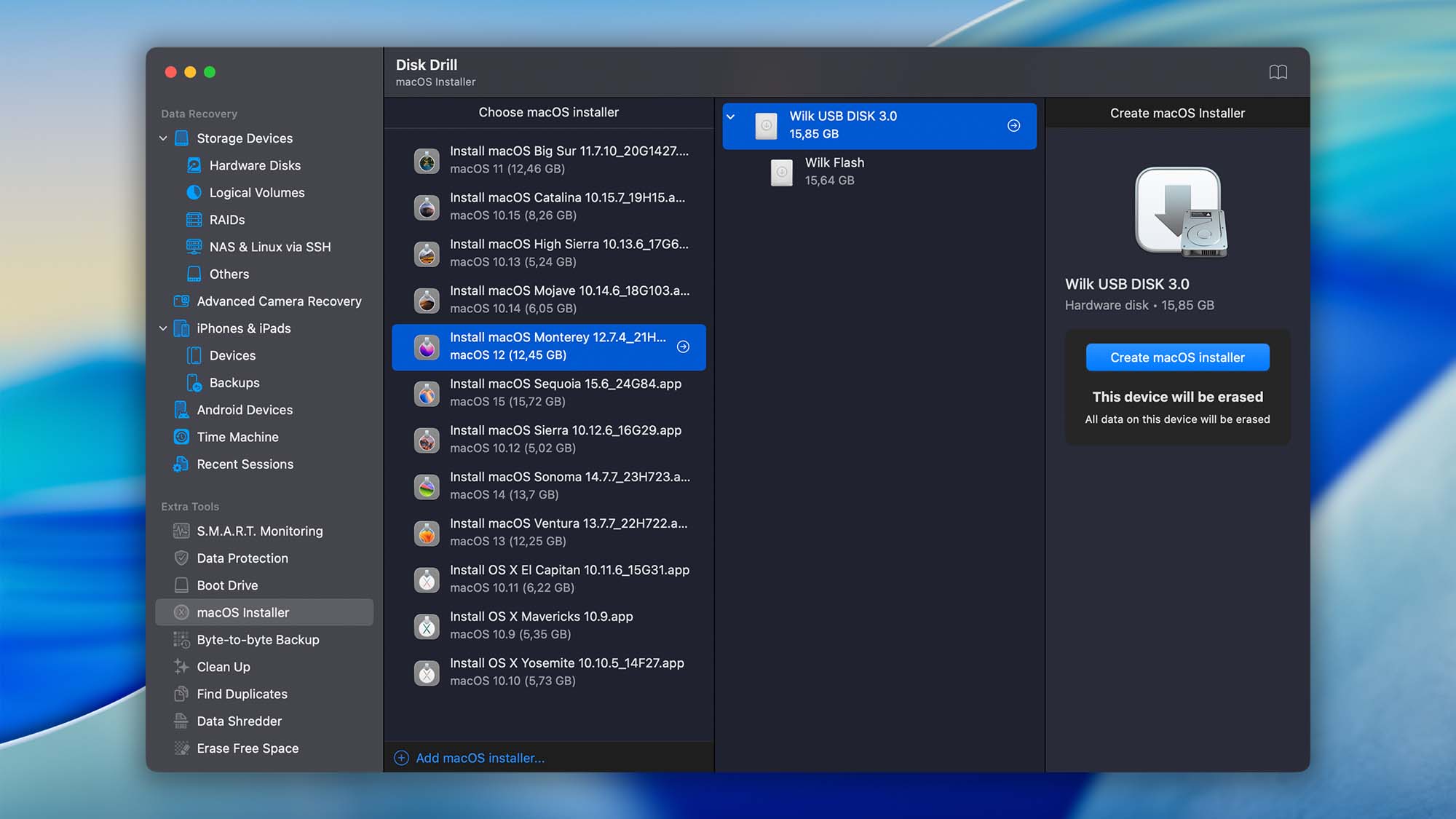Click arrow icon on Wilk USB DISK row
1456x819 pixels.
click(1013, 126)
